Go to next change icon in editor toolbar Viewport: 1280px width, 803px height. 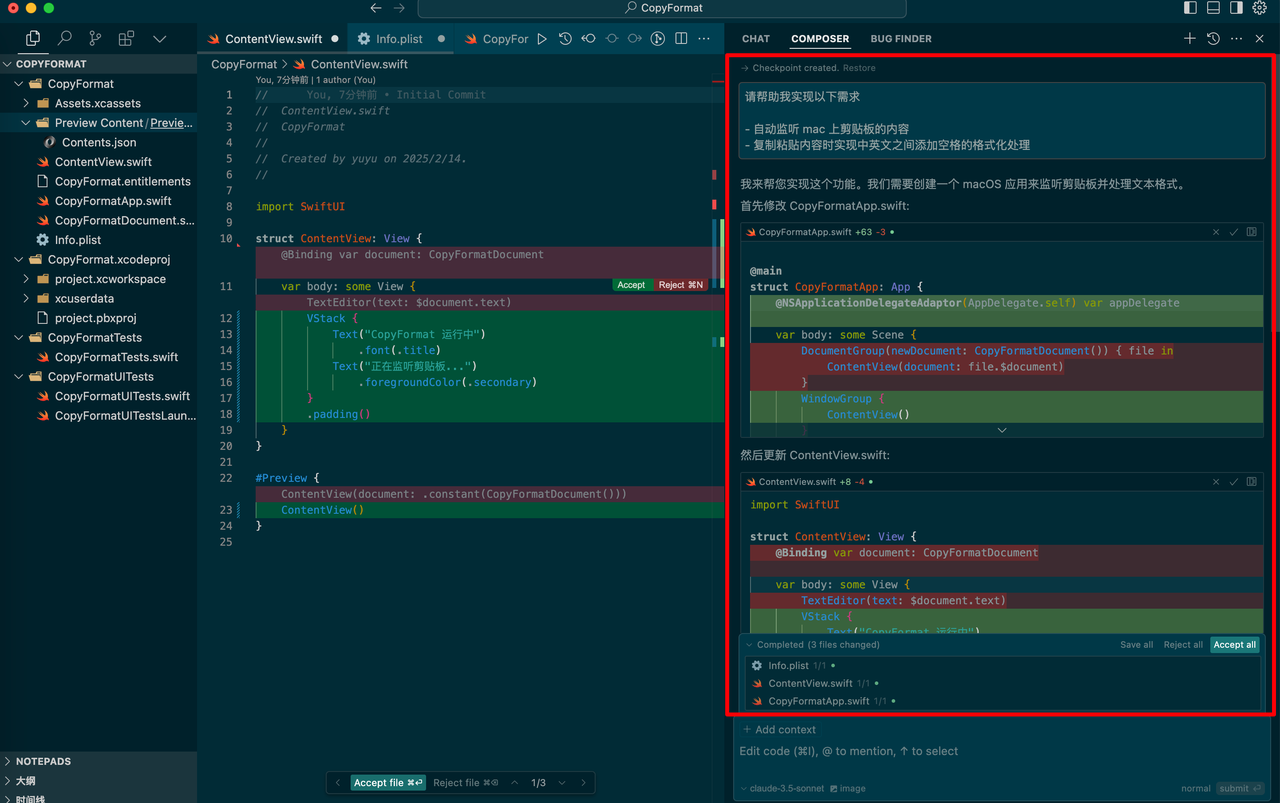(x=635, y=39)
